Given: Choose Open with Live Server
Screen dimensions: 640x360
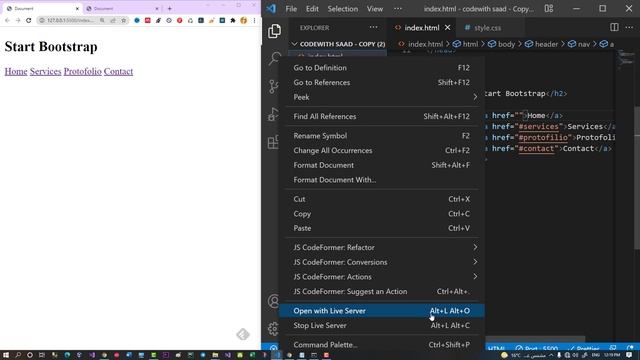Looking at the screenshot, I should coord(382,311).
